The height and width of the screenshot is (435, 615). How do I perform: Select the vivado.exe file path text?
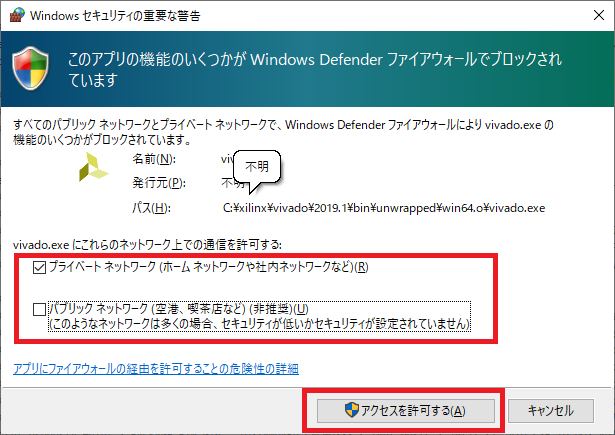(383, 208)
